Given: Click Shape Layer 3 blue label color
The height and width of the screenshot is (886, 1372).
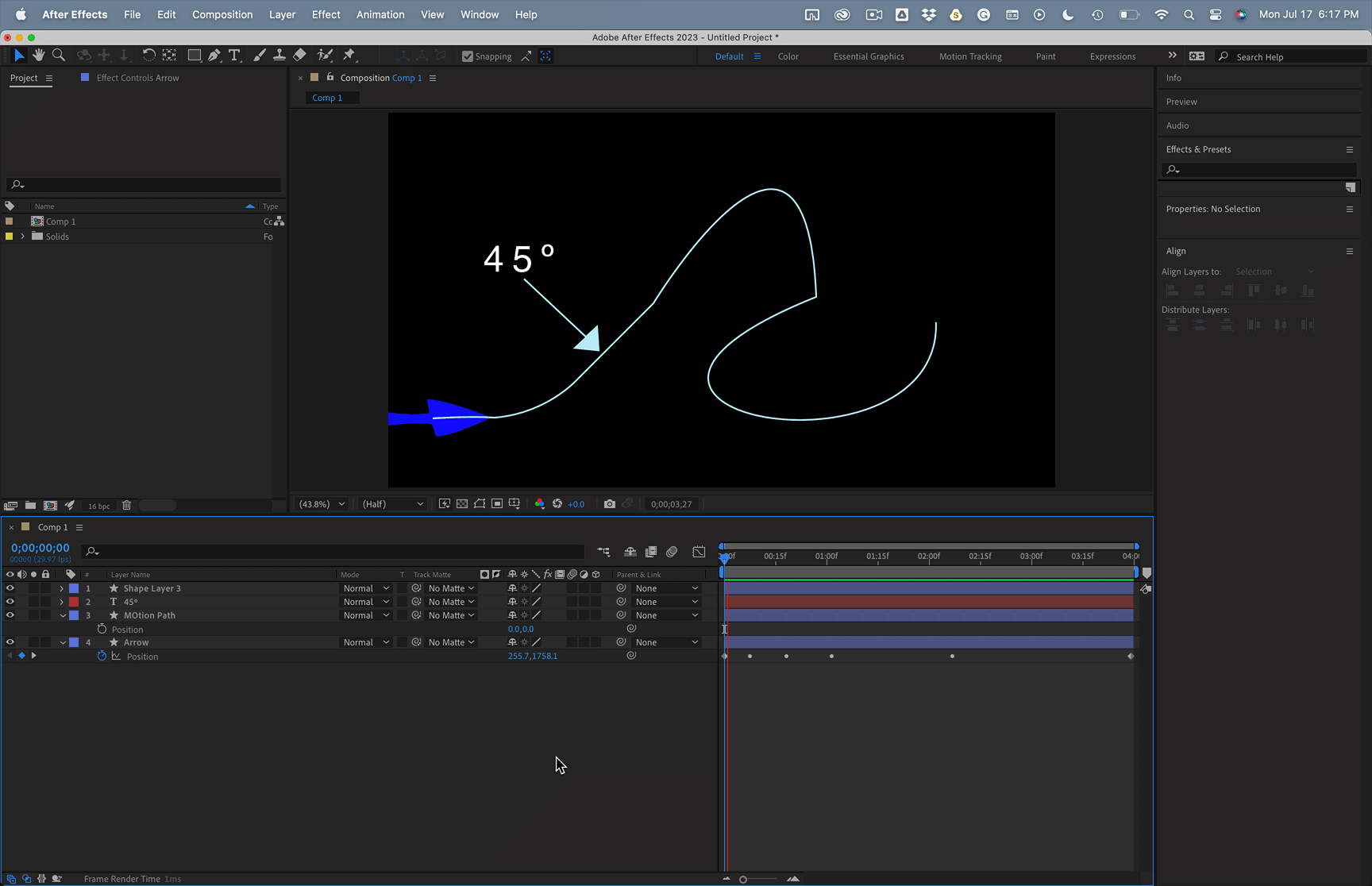Looking at the screenshot, I should 74,588.
